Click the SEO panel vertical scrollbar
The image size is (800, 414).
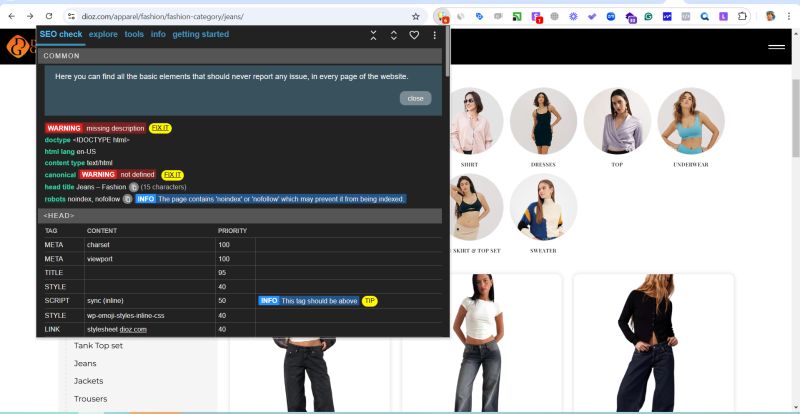pyautogui.click(x=447, y=52)
